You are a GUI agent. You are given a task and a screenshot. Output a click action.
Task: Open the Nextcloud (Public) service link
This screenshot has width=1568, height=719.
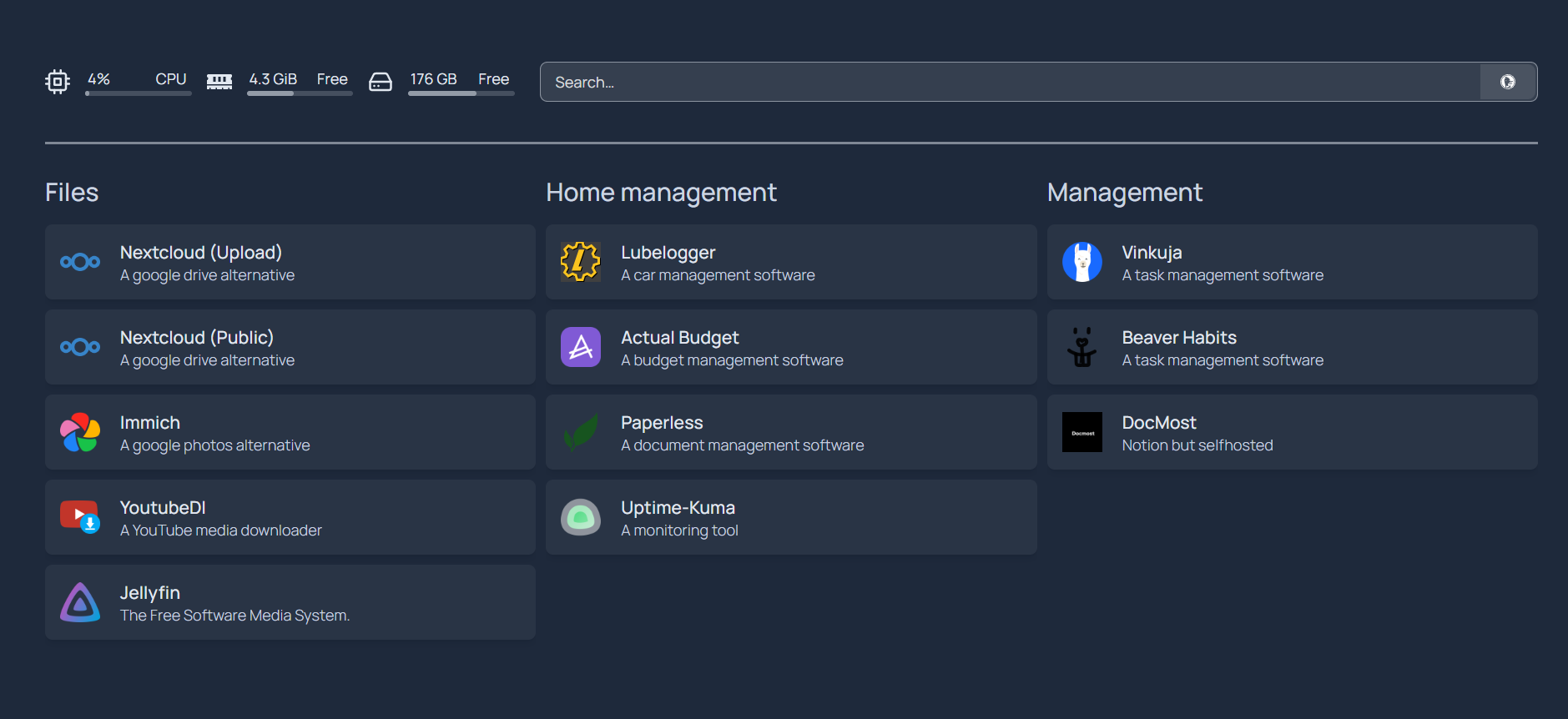pos(290,347)
